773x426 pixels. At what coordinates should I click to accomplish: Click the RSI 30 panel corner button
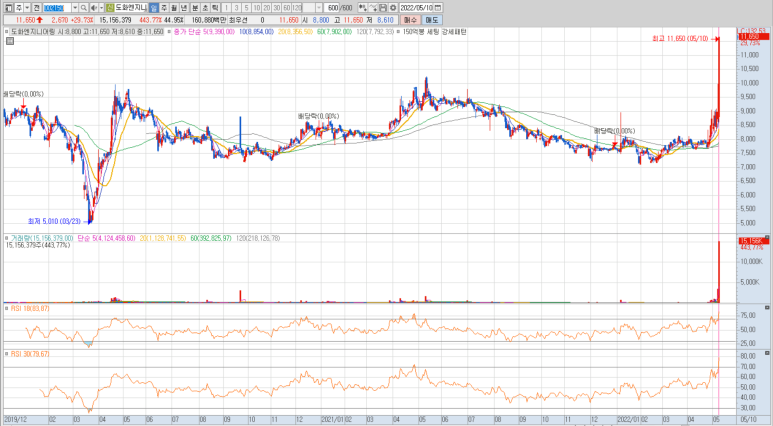767,353
